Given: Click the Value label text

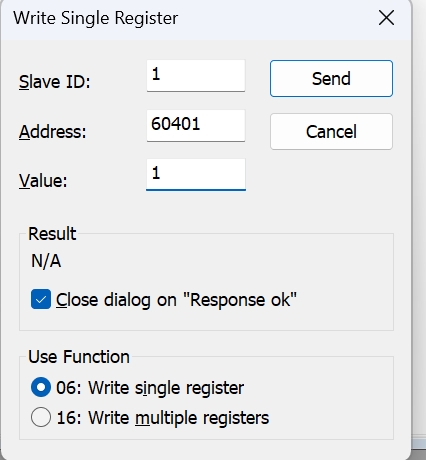Looking at the screenshot, I should point(43,181).
